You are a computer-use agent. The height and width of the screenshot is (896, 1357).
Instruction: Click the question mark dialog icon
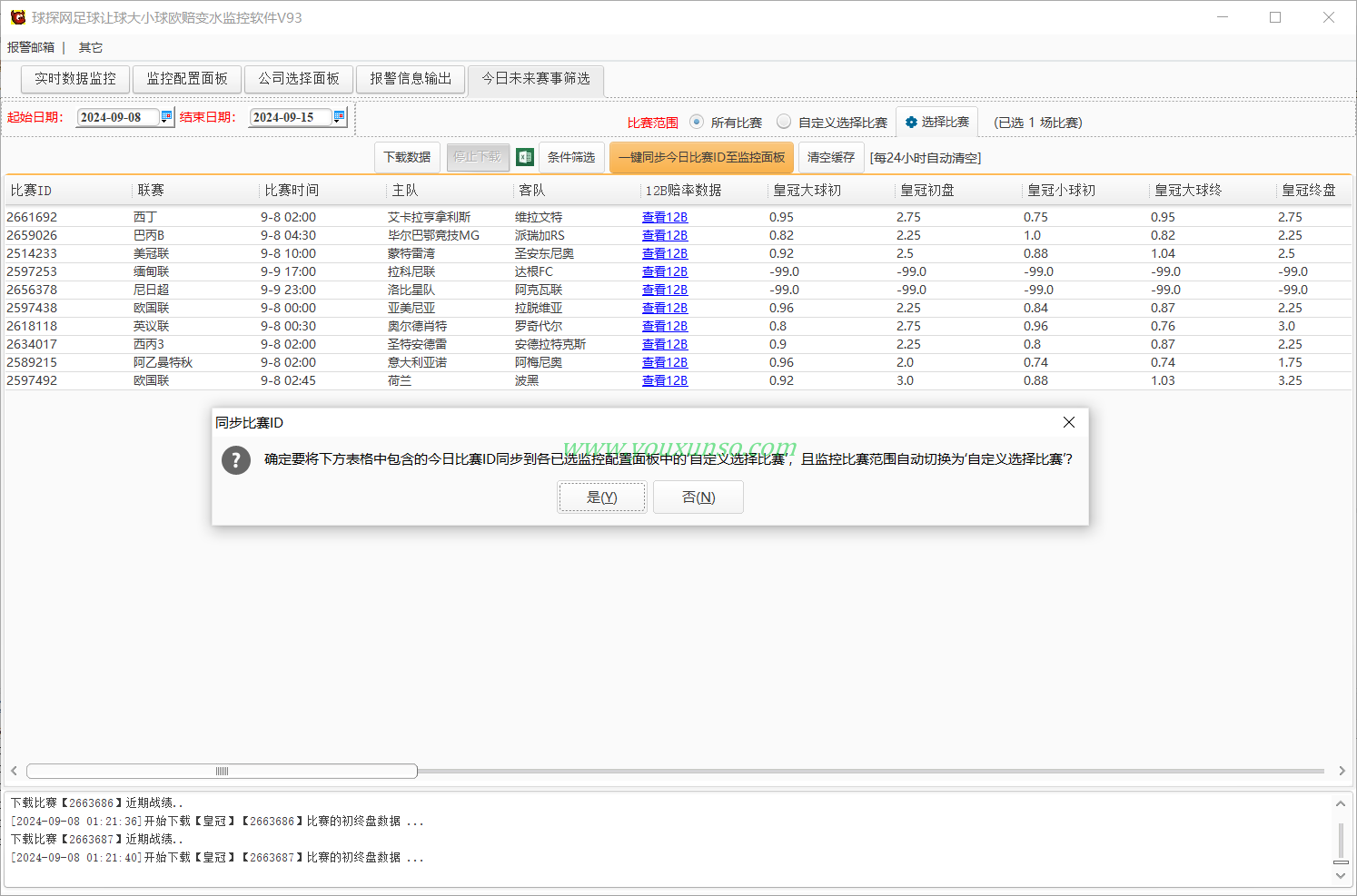236,460
